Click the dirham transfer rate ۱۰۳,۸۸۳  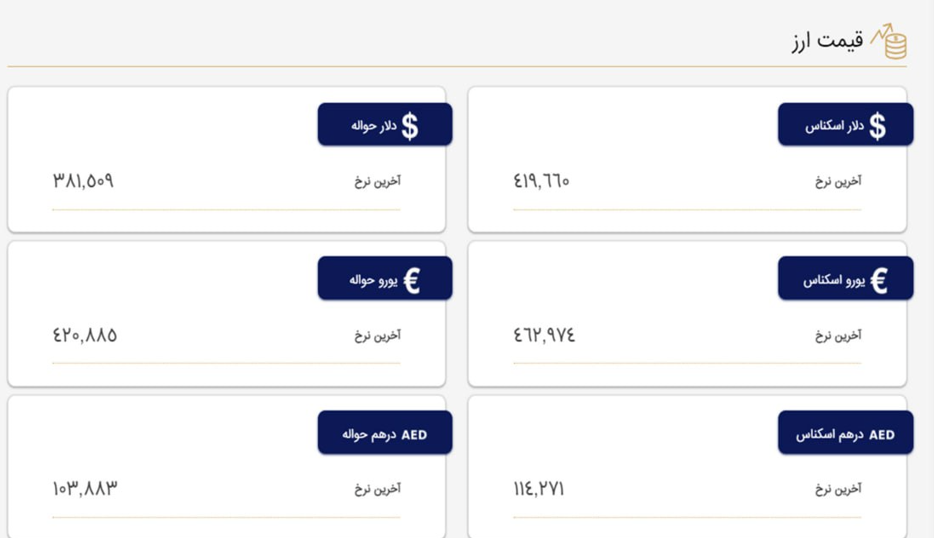click(85, 489)
